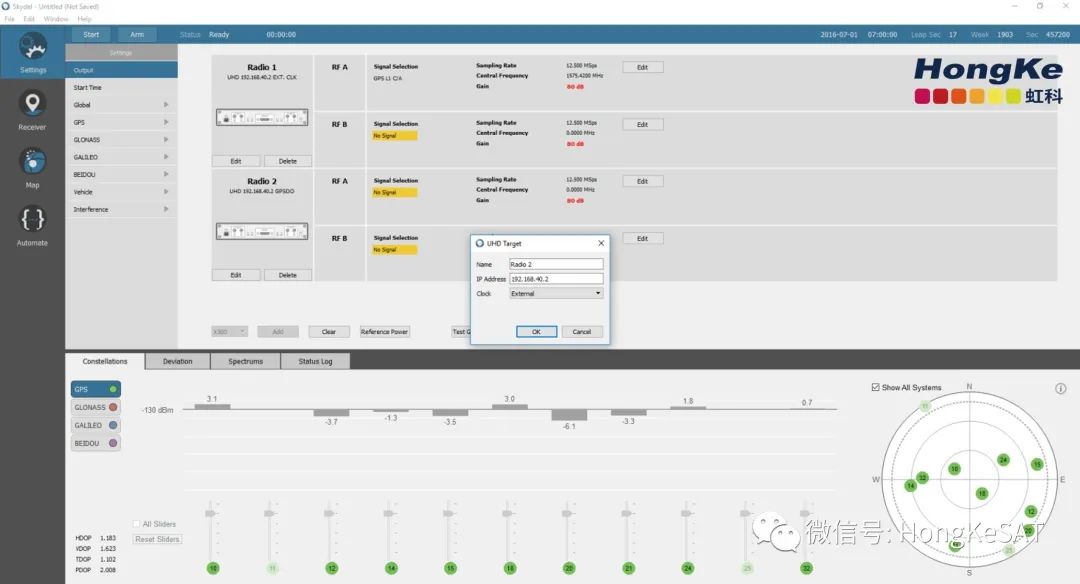Click satellite 24 marker on sky plot
The image size is (1080, 584).
[x=1004, y=459]
